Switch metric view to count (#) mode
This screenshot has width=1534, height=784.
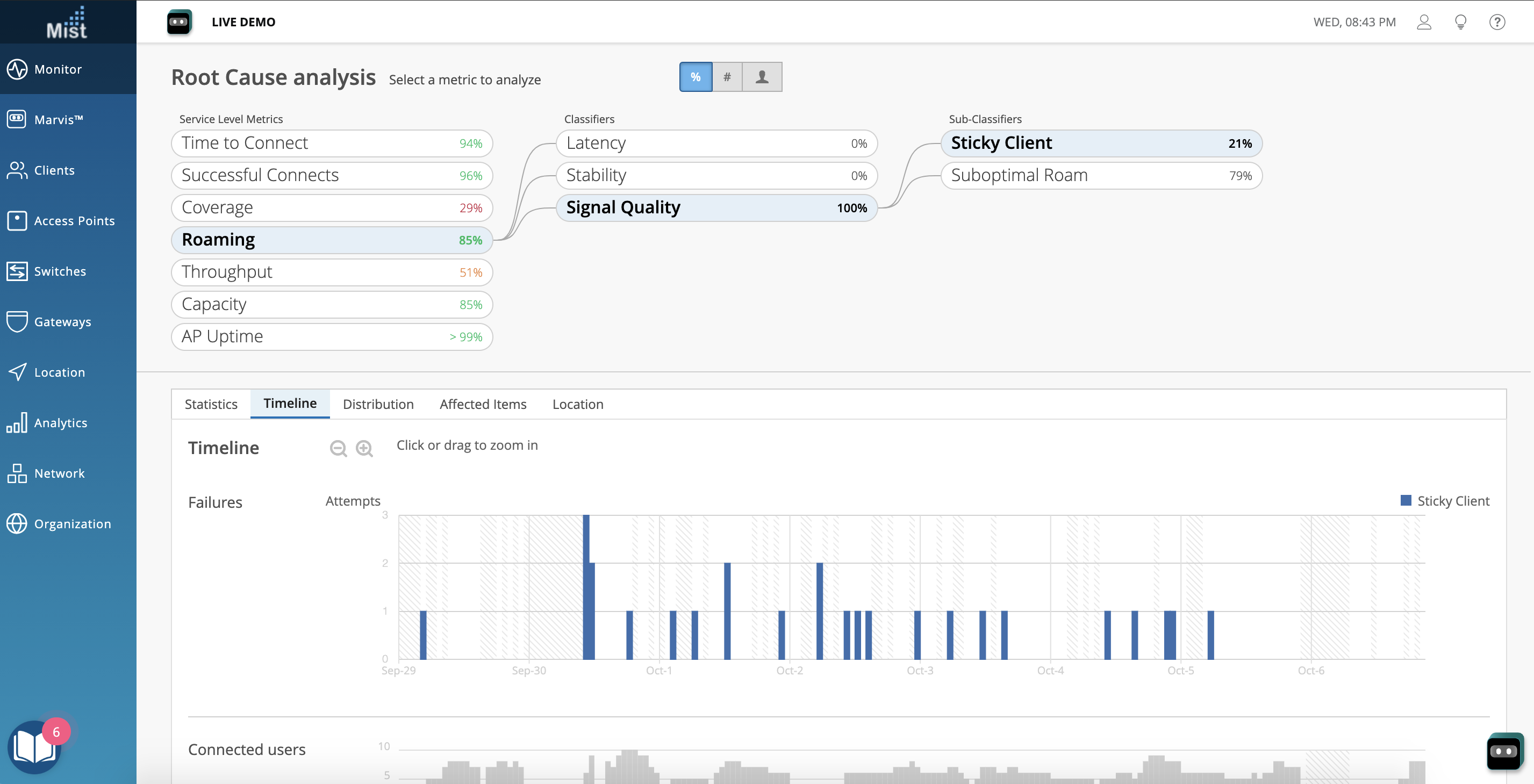(727, 77)
